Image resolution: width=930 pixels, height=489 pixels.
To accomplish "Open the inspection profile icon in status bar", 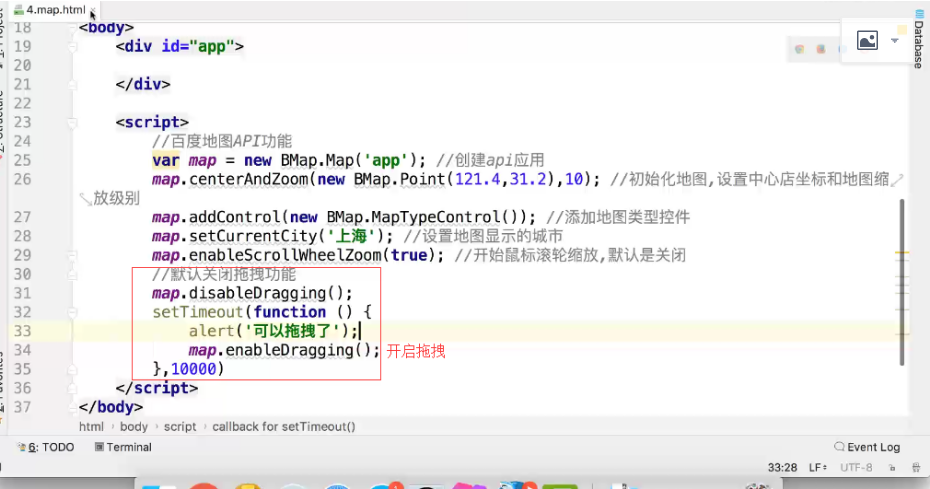I will (x=916, y=468).
